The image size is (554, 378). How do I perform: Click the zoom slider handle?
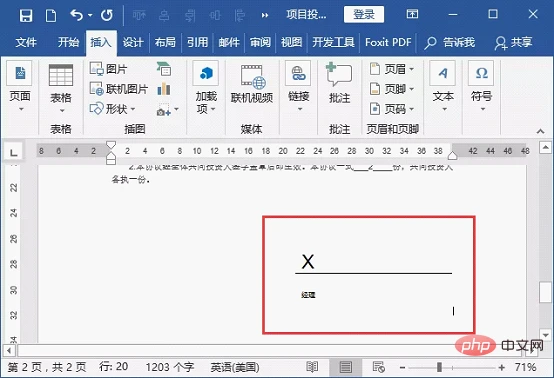[x=440, y=367]
